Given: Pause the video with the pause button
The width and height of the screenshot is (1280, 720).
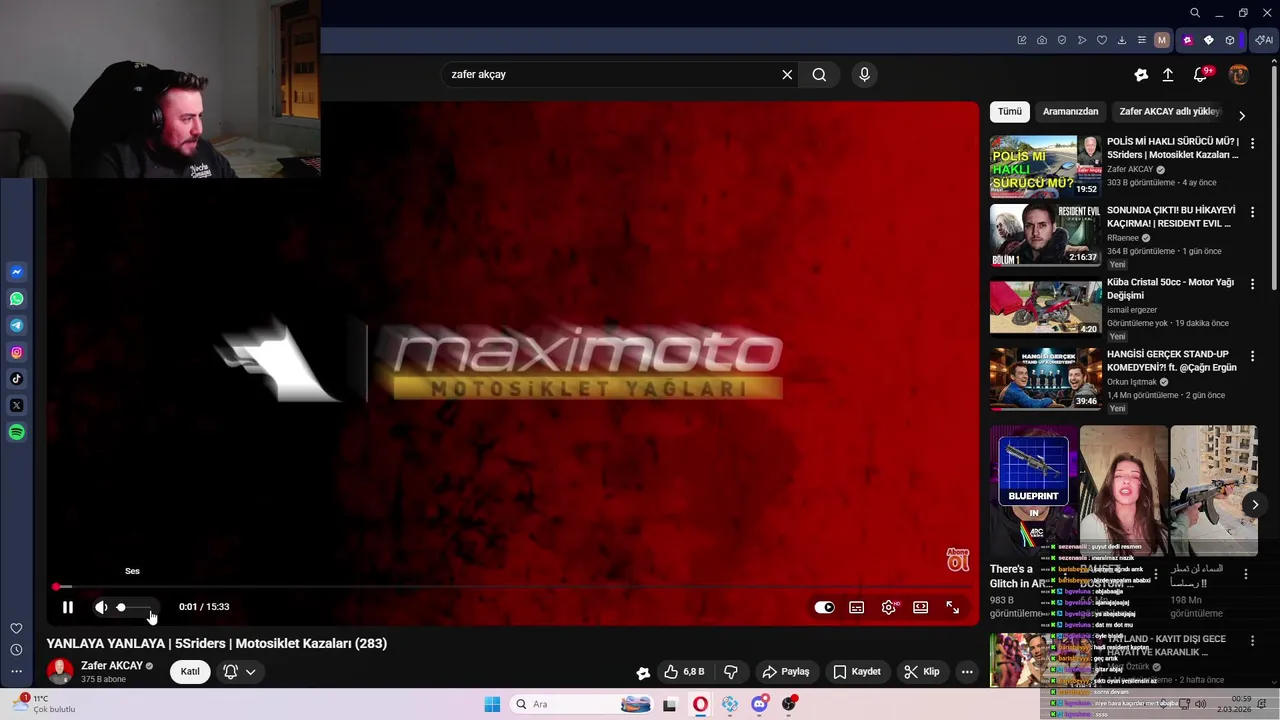Looking at the screenshot, I should pos(68,607).
